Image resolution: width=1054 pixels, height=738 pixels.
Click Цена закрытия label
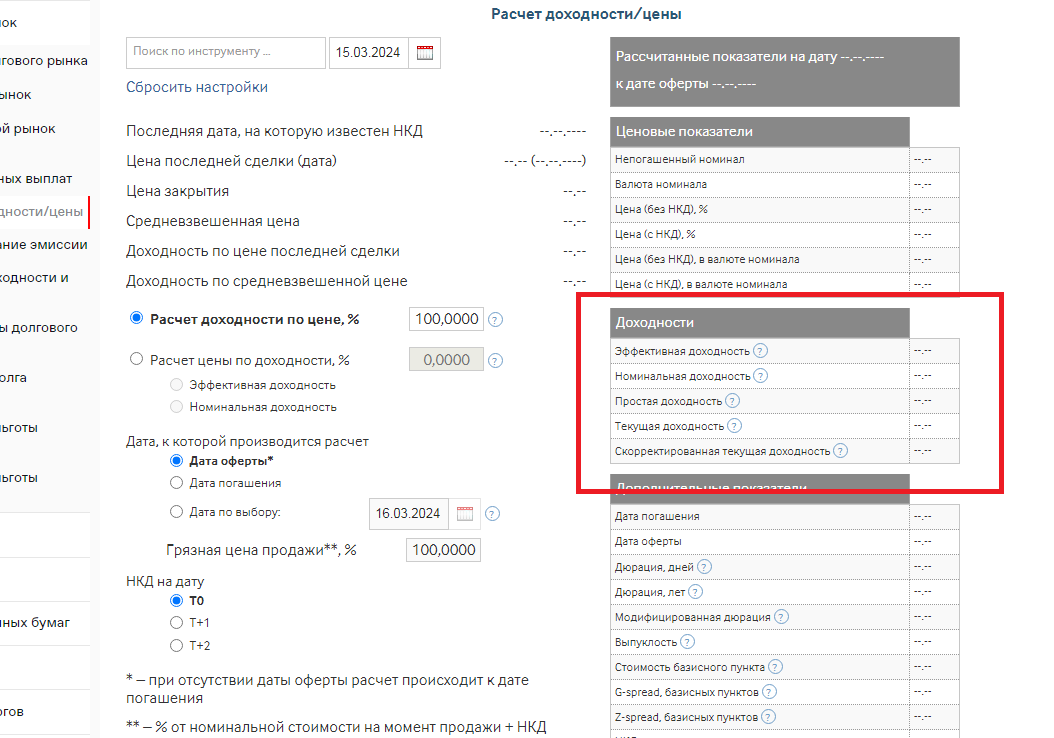pyautogui.click(x=177, y=192)
